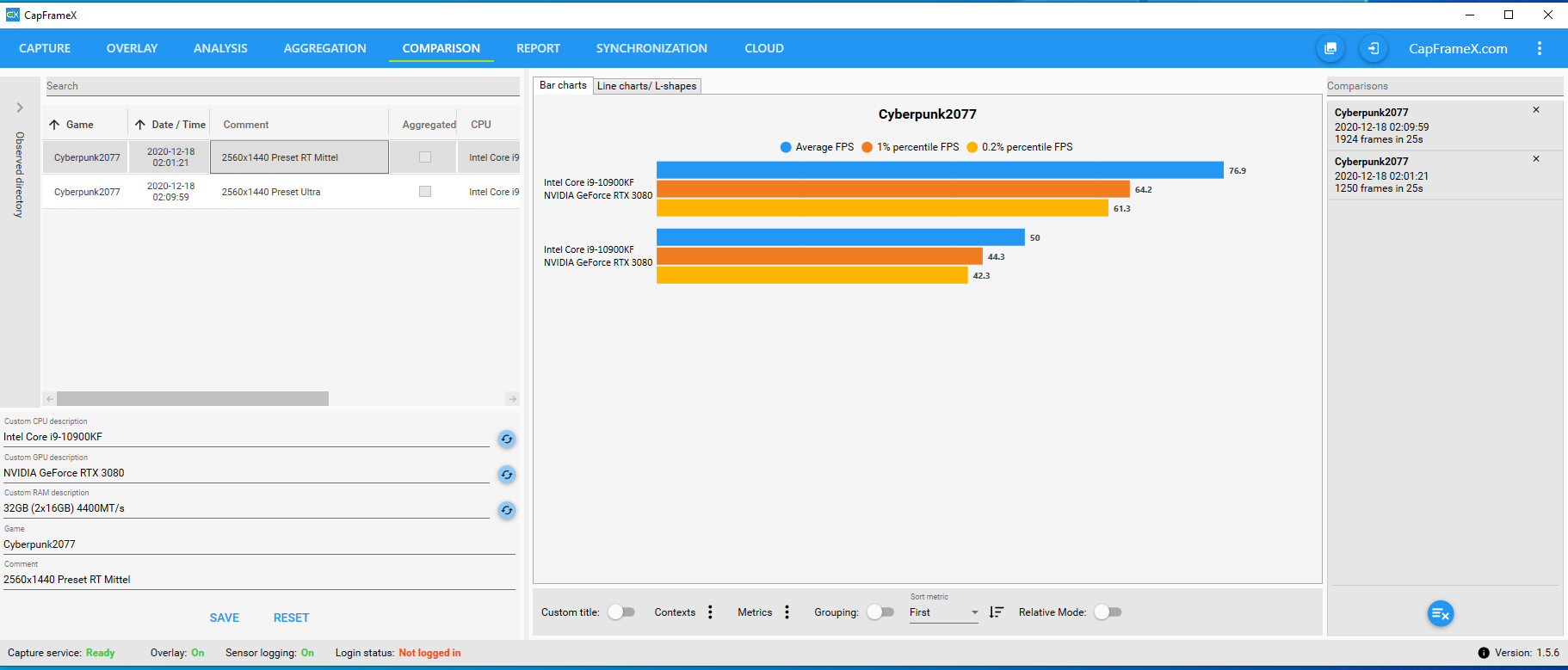This screenshot has height=670, width=1568.
Task: Switch to the OVERLAY tab
Action: point(132,48)
